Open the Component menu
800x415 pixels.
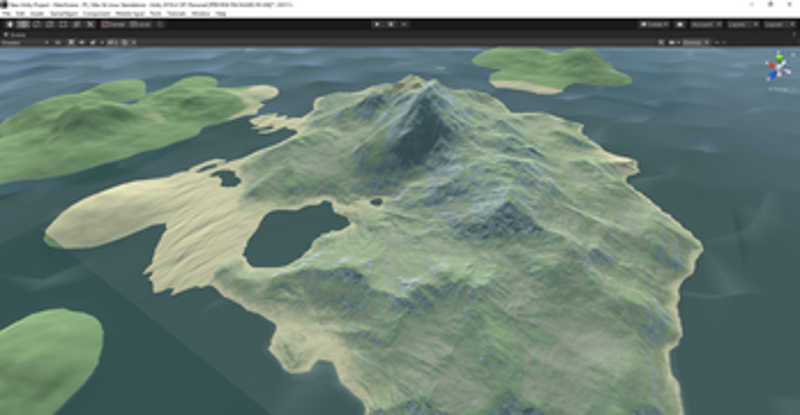click(x=96, y=14)
